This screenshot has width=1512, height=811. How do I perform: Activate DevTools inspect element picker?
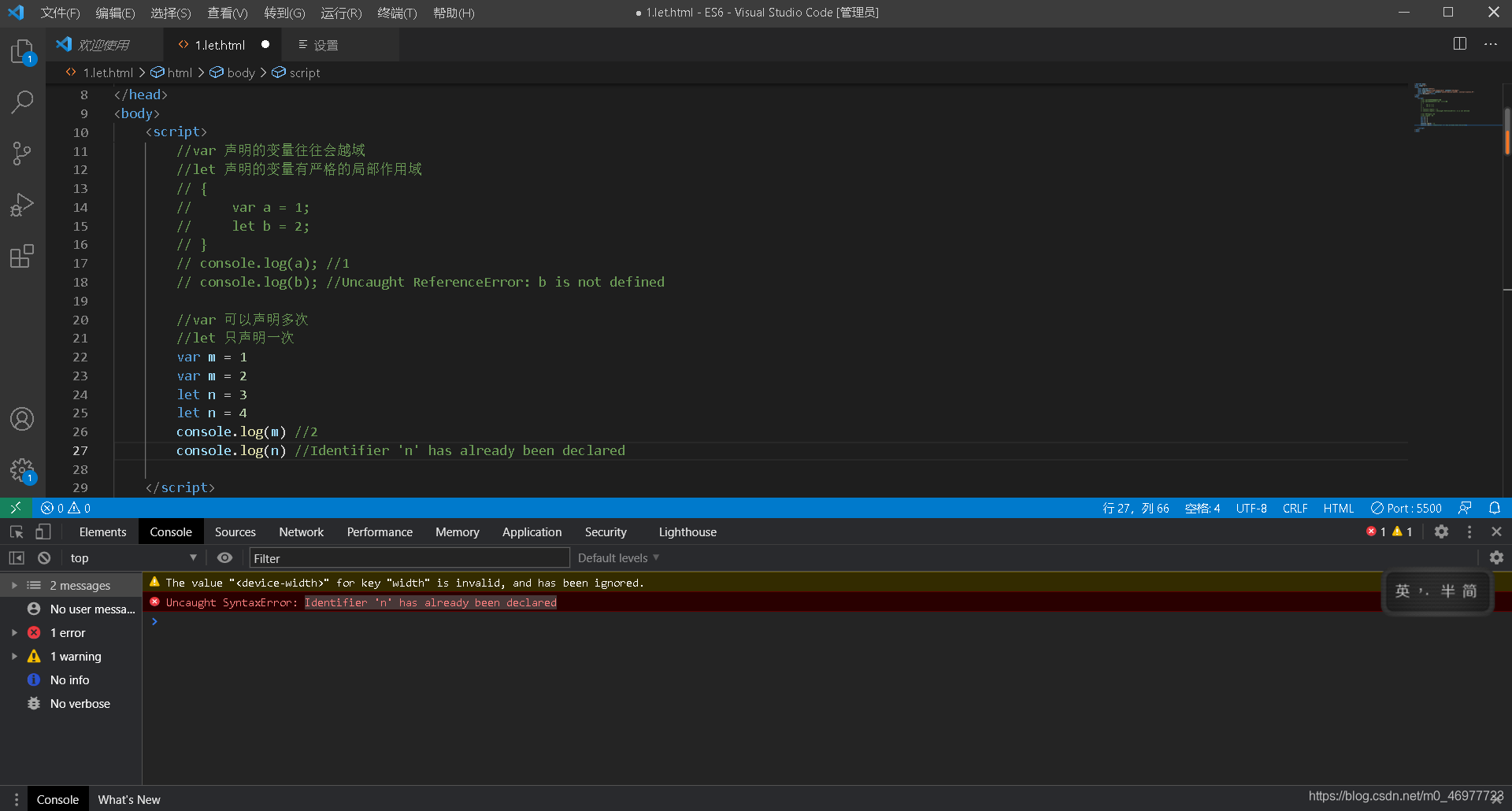pyautogui.click(x=17, y=531)
